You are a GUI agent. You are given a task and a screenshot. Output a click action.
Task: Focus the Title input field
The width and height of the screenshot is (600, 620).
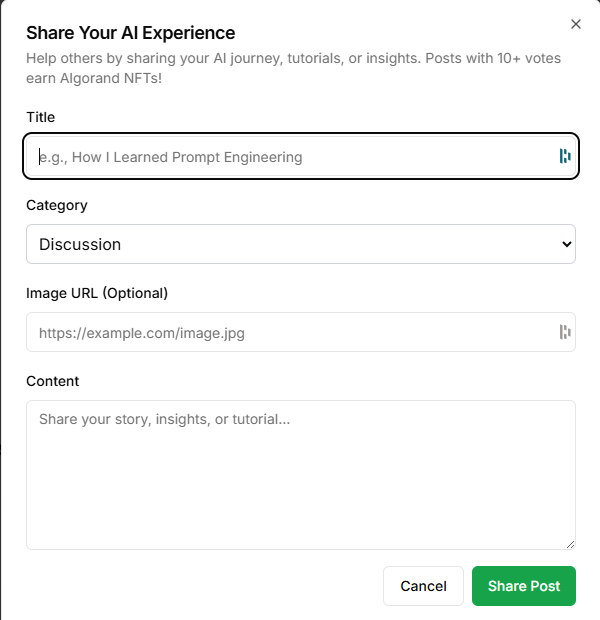tap(290, 156)
